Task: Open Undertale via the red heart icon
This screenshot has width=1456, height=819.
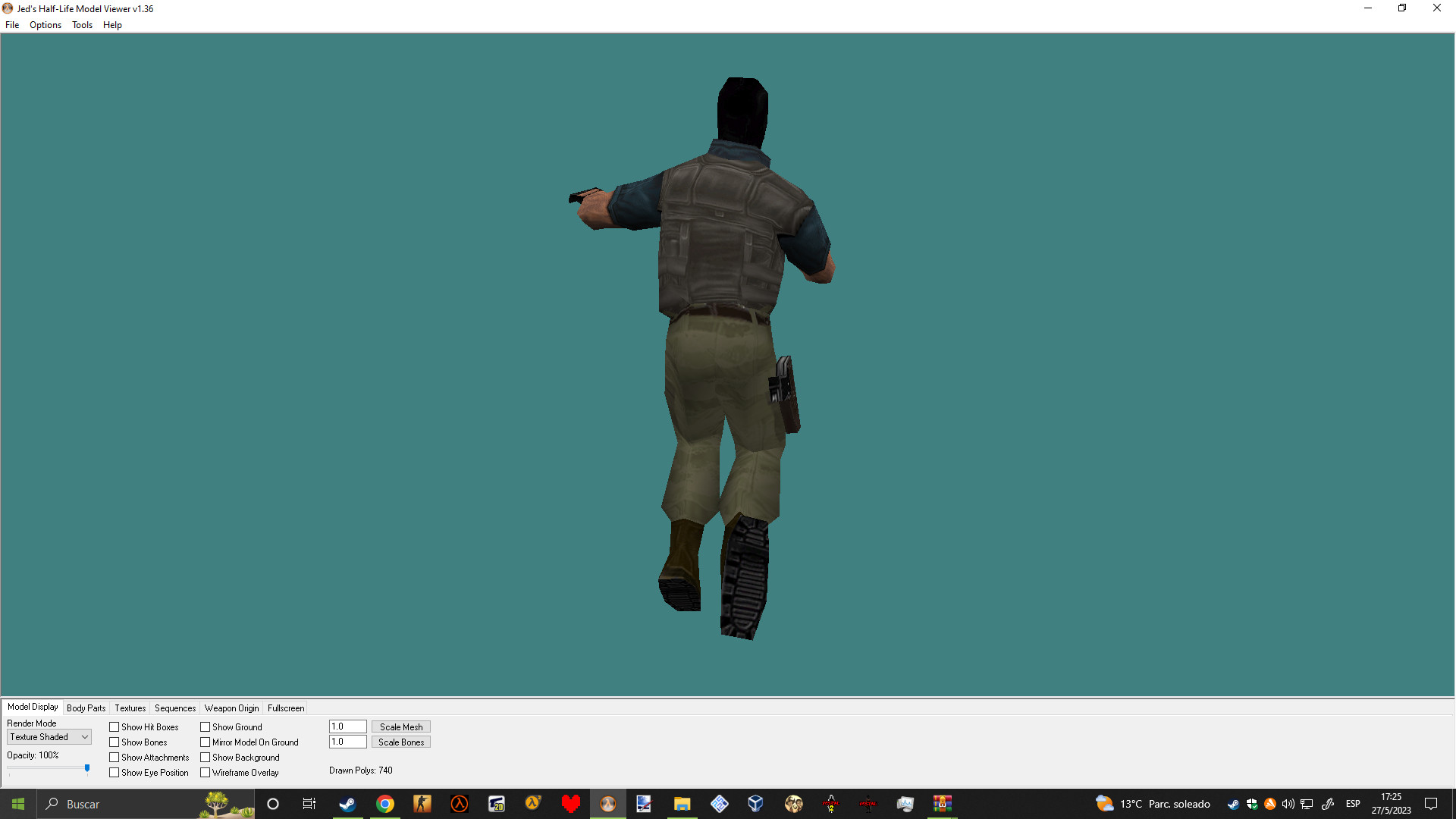Action: pyautogui.click(x=571, y=804)
